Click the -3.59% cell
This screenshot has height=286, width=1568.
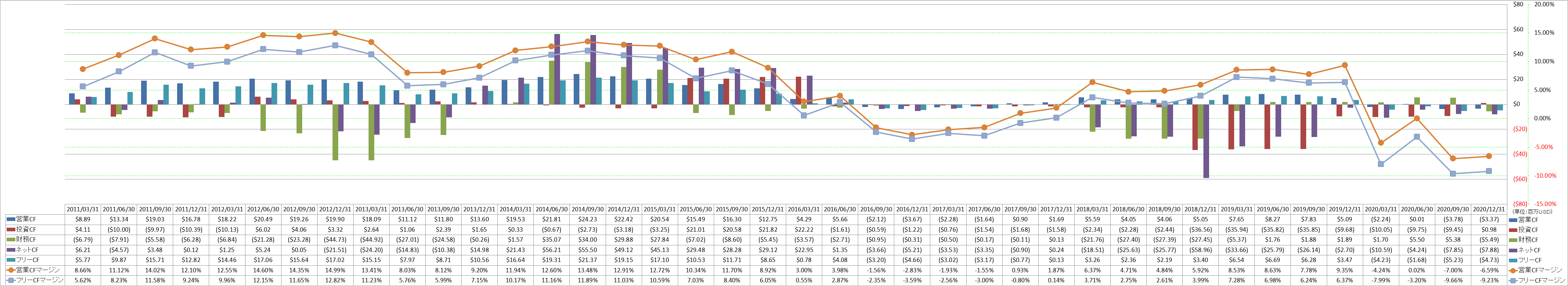[913, 281]
